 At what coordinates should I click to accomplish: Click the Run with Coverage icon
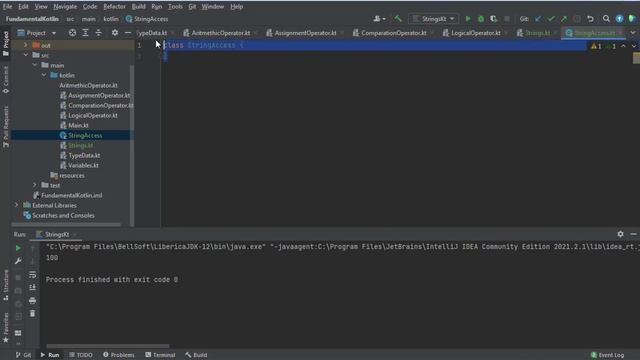(493, 19)
